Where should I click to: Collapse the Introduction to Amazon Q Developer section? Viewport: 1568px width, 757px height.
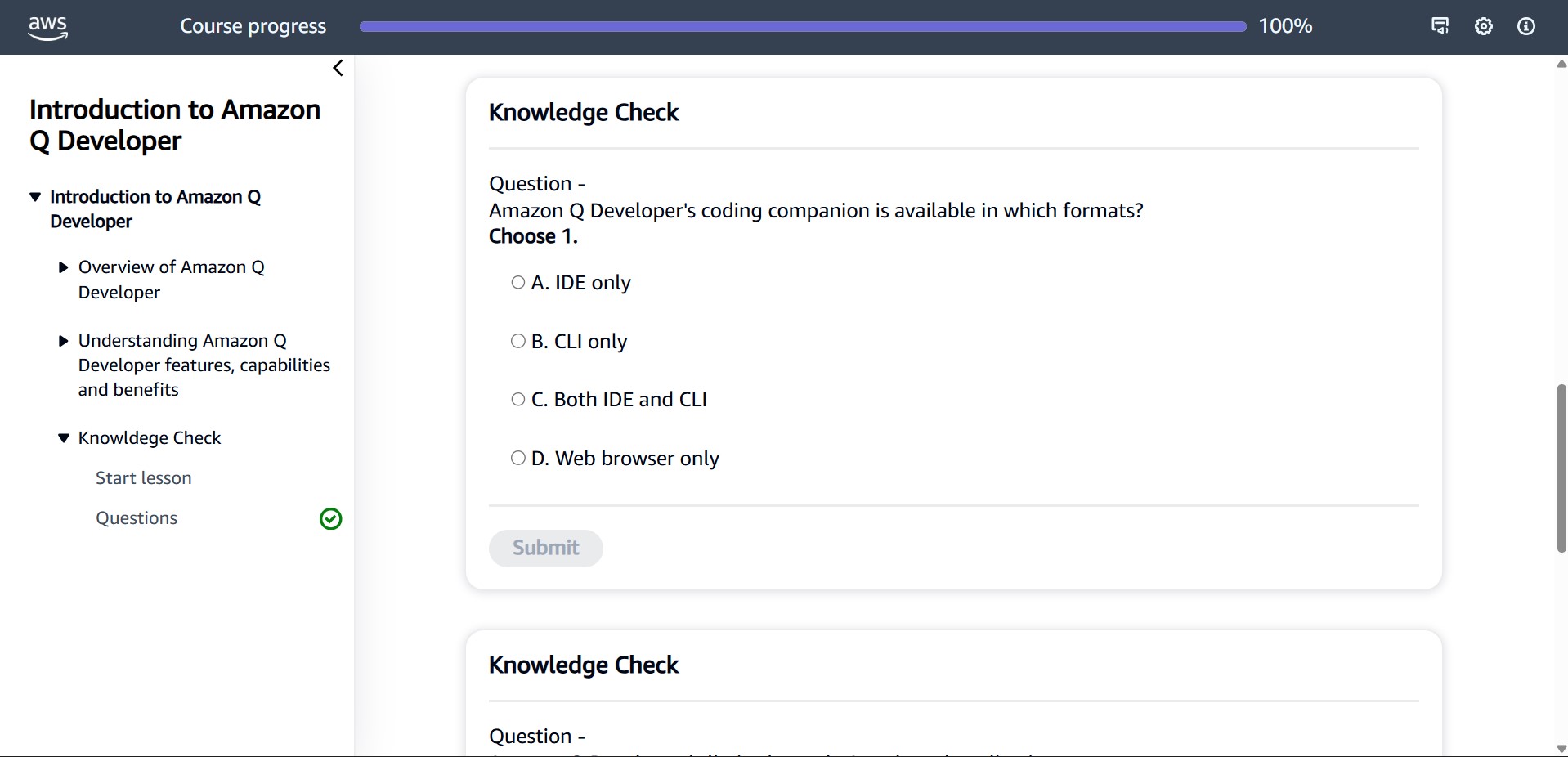(x=34, y=196)
